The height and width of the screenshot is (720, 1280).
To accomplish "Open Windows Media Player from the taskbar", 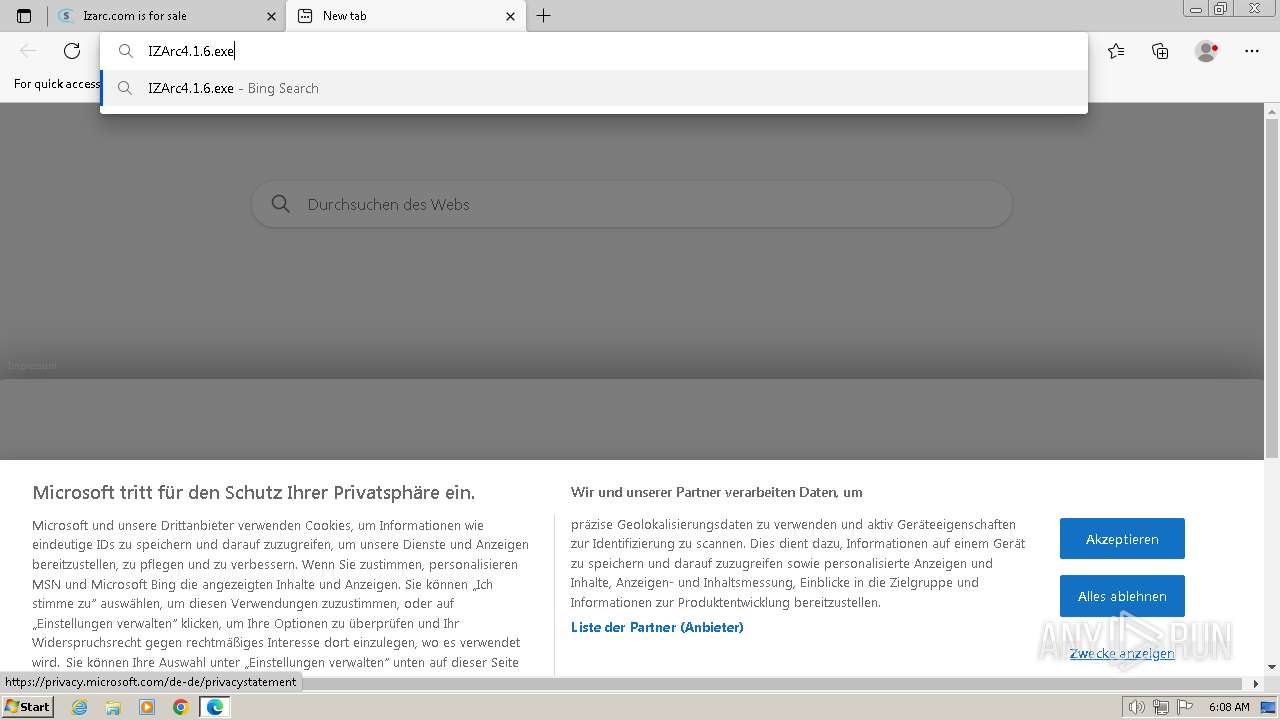I will coord(147,707).
